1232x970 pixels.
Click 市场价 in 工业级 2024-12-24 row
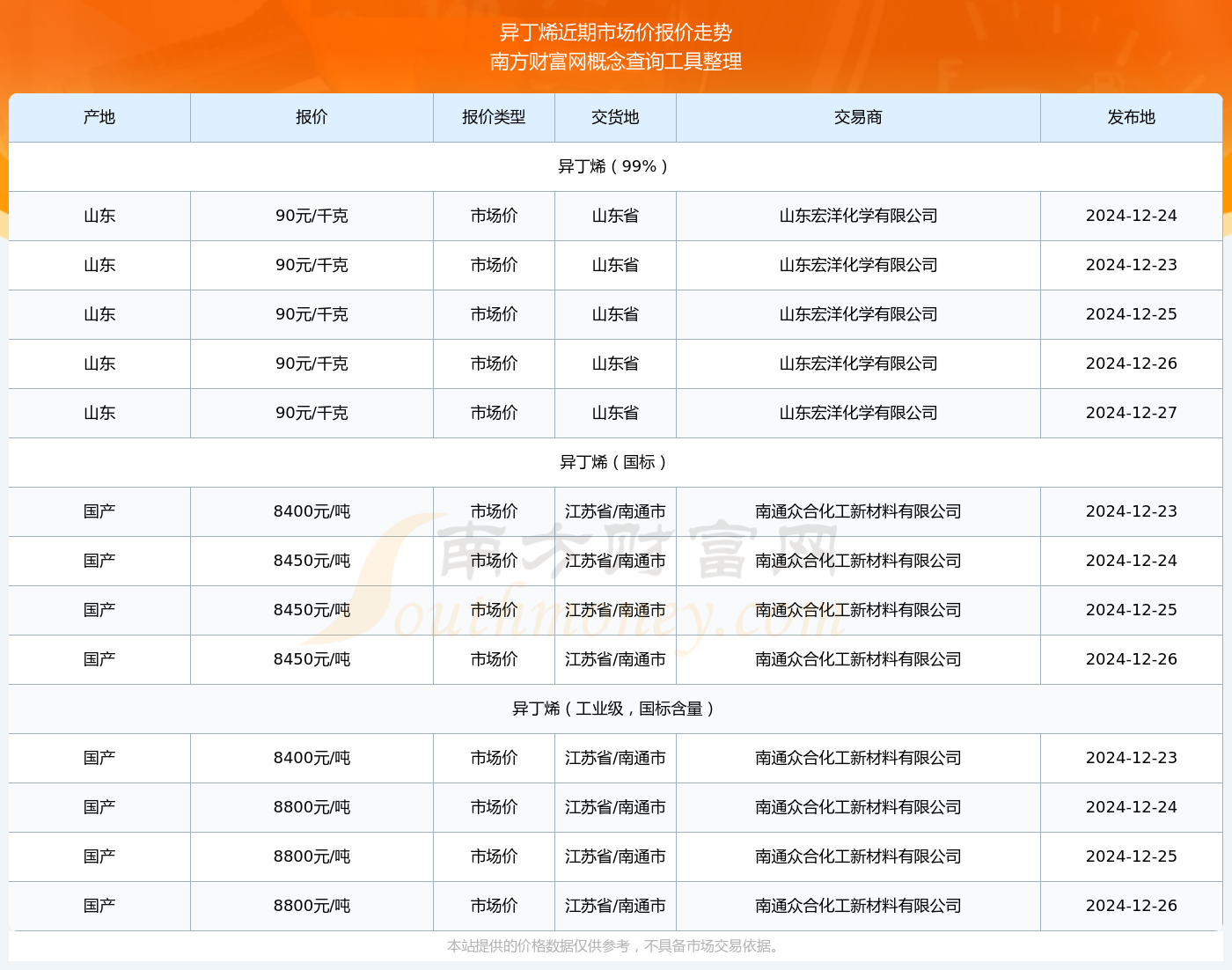point(494,807)
